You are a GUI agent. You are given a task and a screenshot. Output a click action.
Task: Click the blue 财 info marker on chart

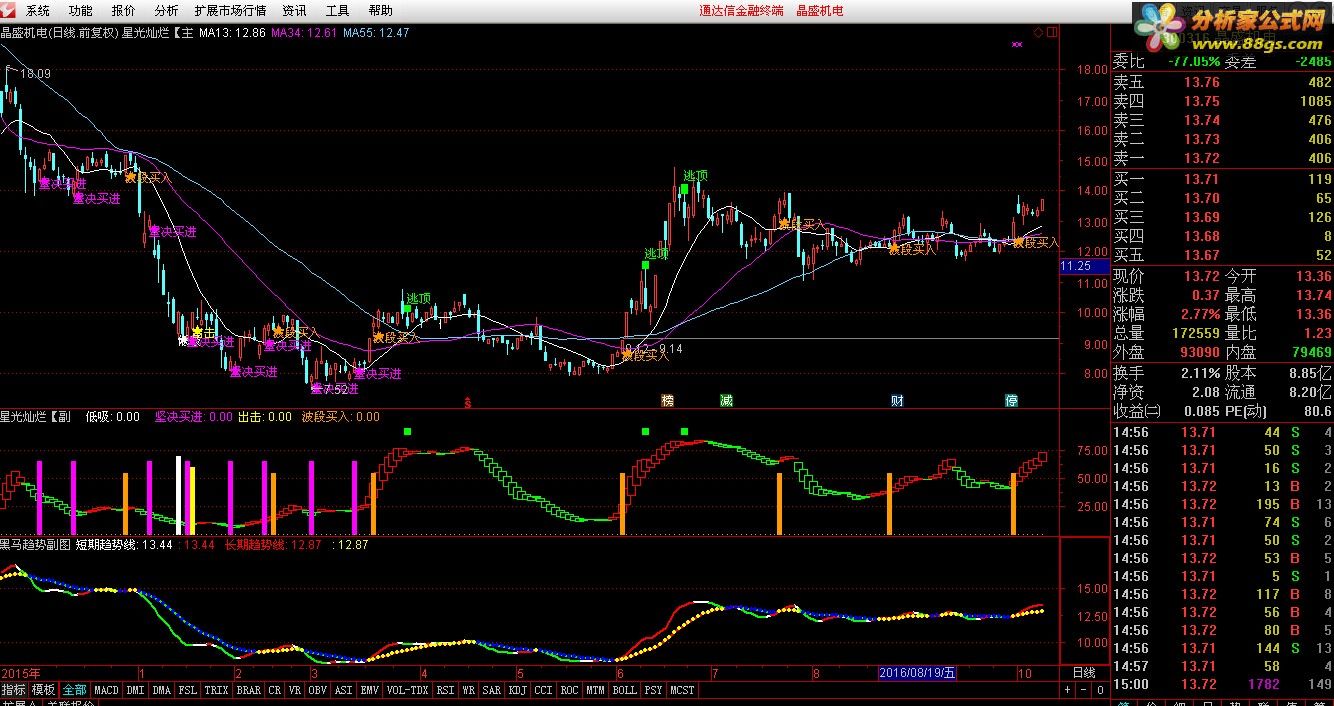pyautogui.click(x=898, y=401)
